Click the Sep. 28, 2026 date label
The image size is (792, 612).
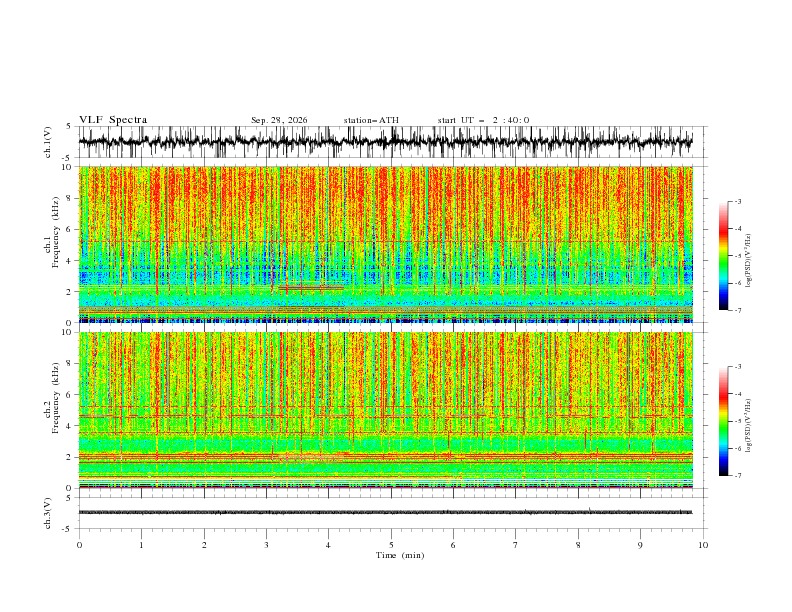279,120
